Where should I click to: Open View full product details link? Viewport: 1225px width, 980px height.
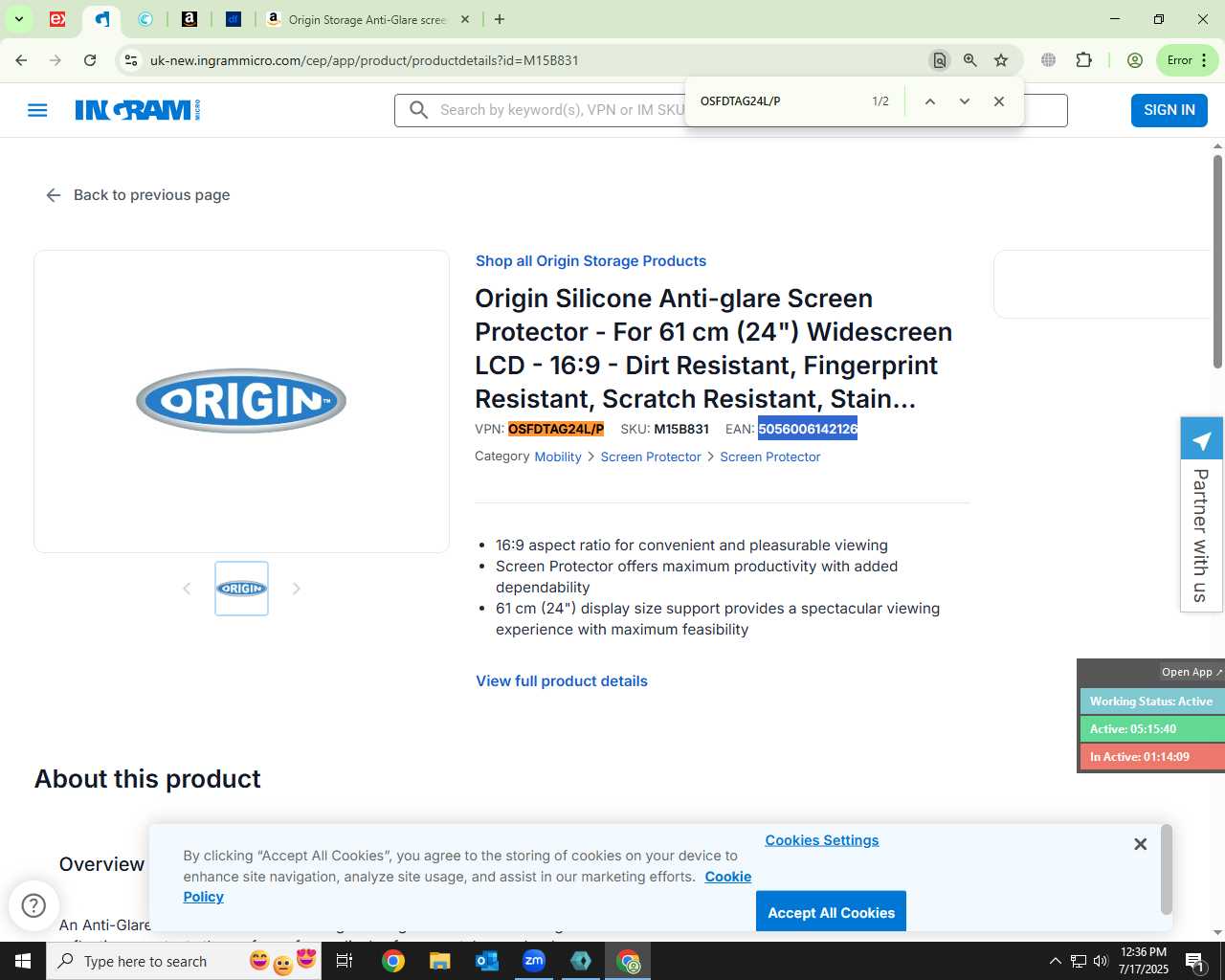[x=562, y=681]
